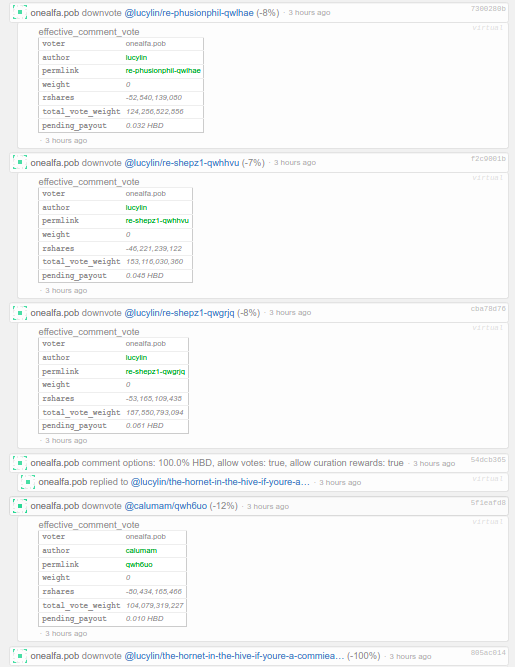Click transaction ID 5f1eafd8
515x667 pixels.
pyautogui.click(x=488, y=502)
